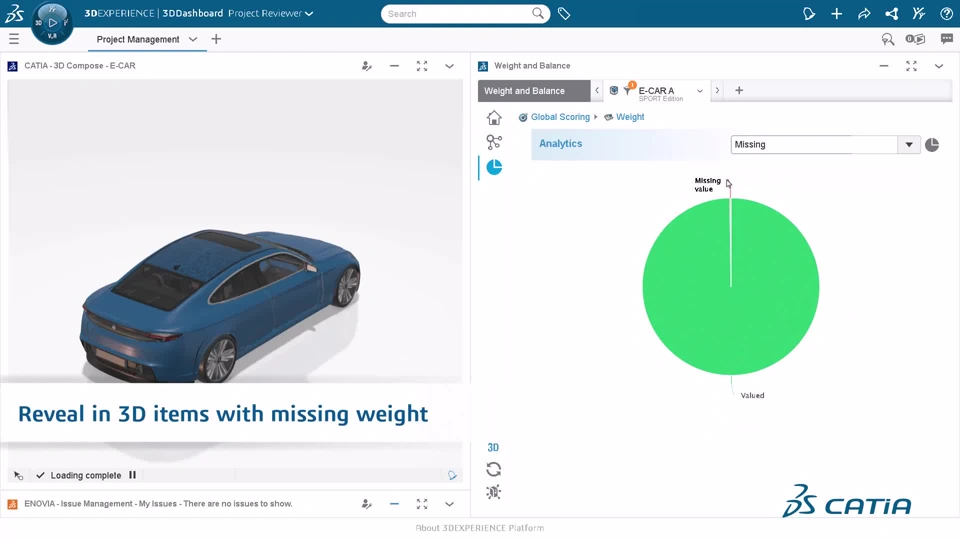Click the 3DS logo in top bar
The image size is (960, 540).
point(14,13)
